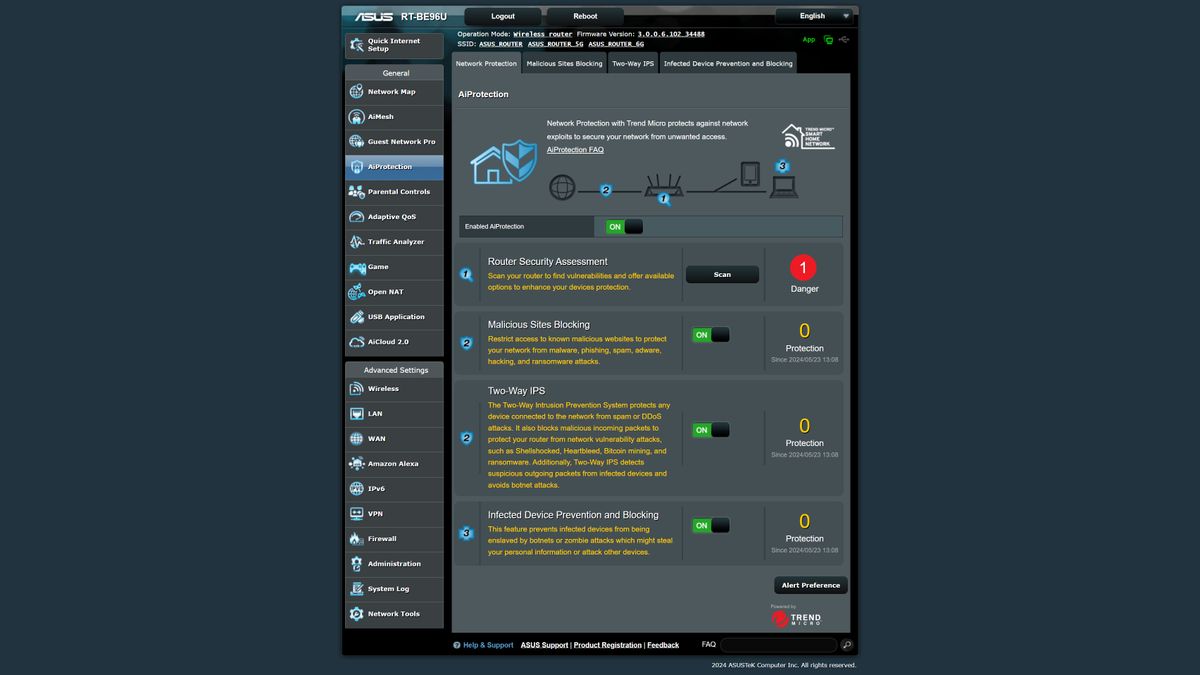Click Two-Way IPS protection count 0
1200x675 pixels.
(x=804, y=426)
